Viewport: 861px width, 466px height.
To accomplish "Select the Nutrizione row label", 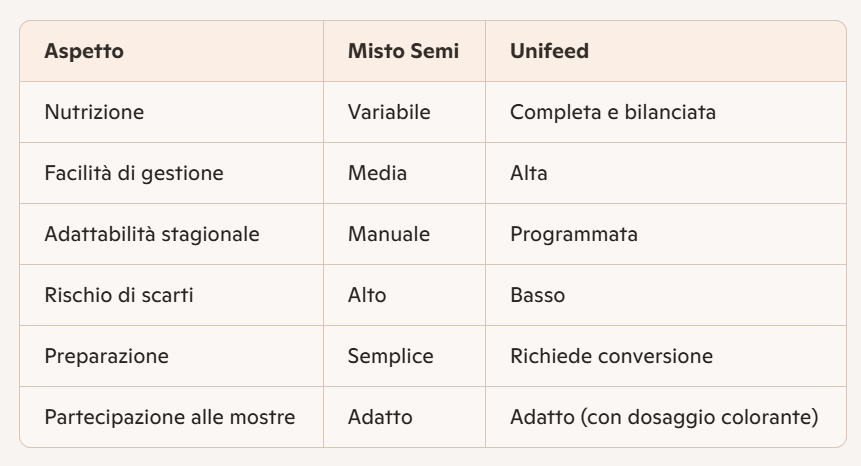I will click(x=94, y=112).
